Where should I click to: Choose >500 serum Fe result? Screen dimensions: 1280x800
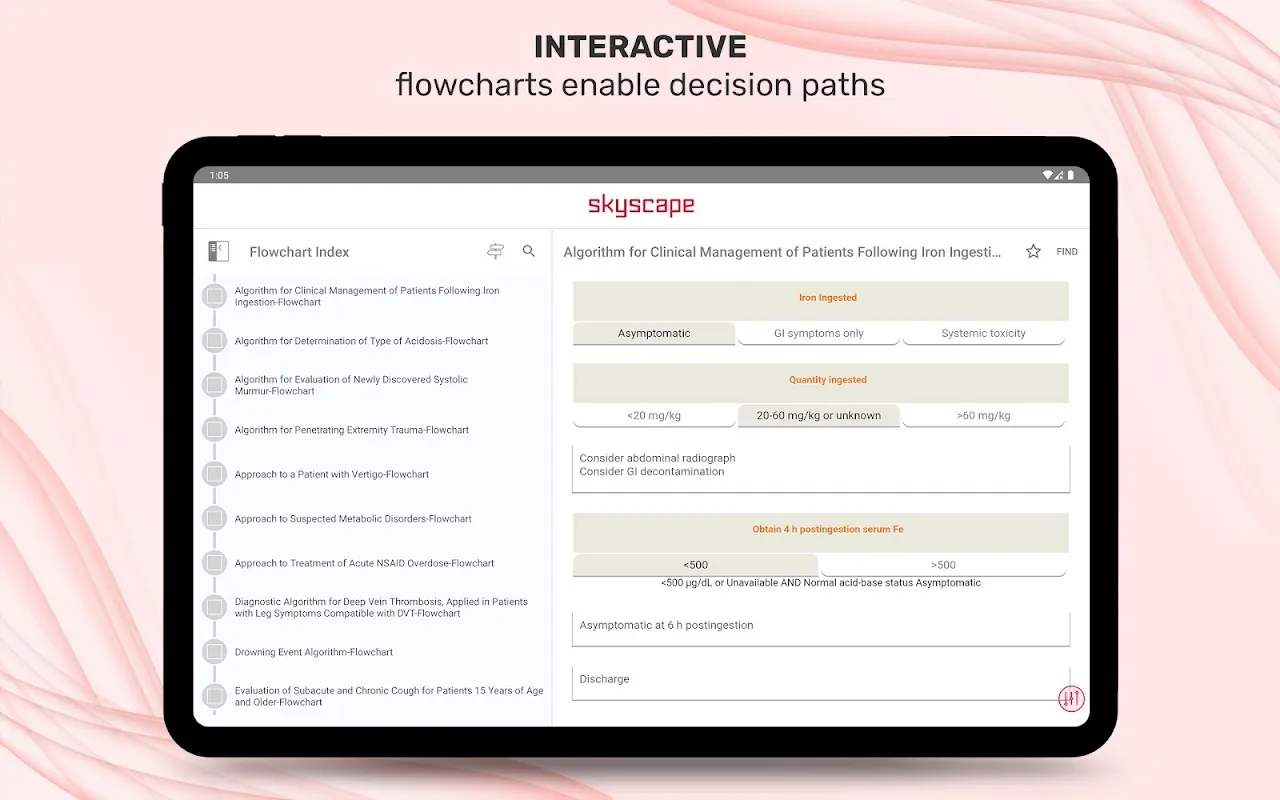(943, 565)
